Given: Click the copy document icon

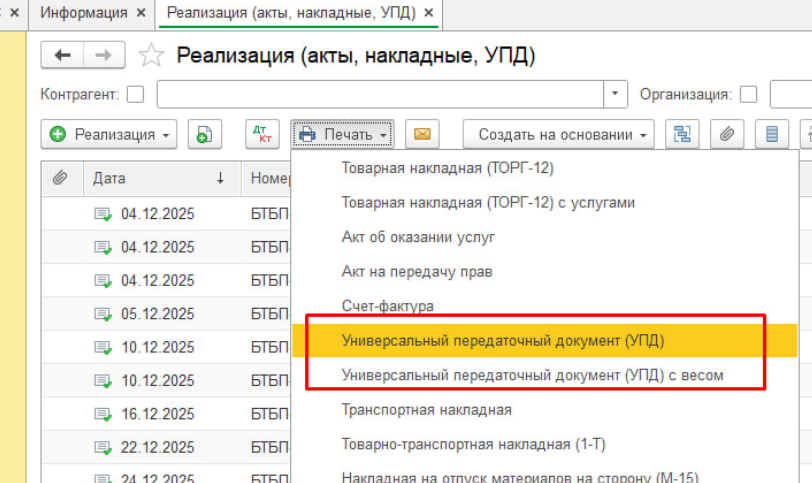Looking at the screenshot, I should tap(204, 134).
